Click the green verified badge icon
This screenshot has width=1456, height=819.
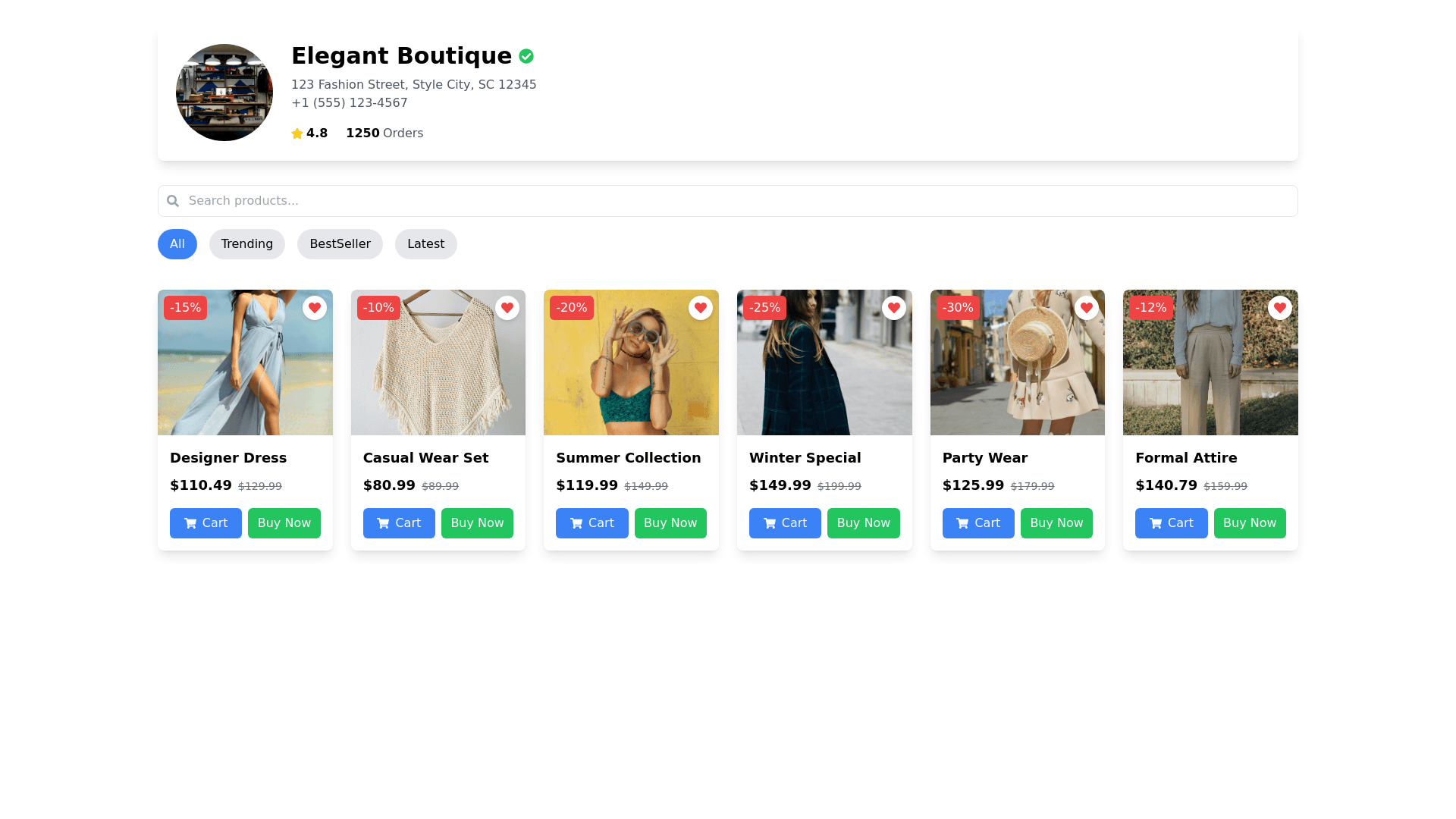[x=526, y=56]
